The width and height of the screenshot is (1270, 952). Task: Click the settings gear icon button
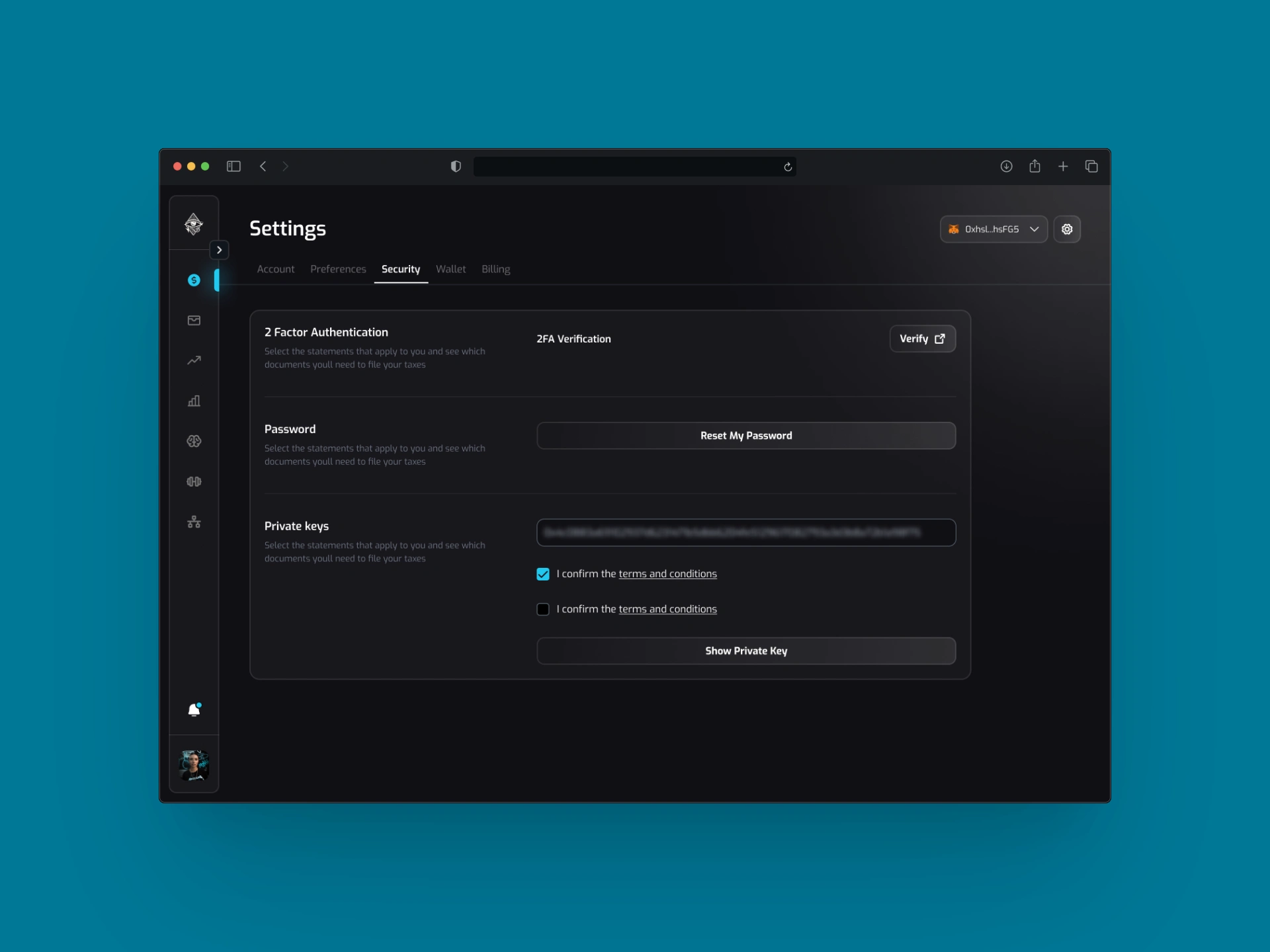pos(1067,229)
